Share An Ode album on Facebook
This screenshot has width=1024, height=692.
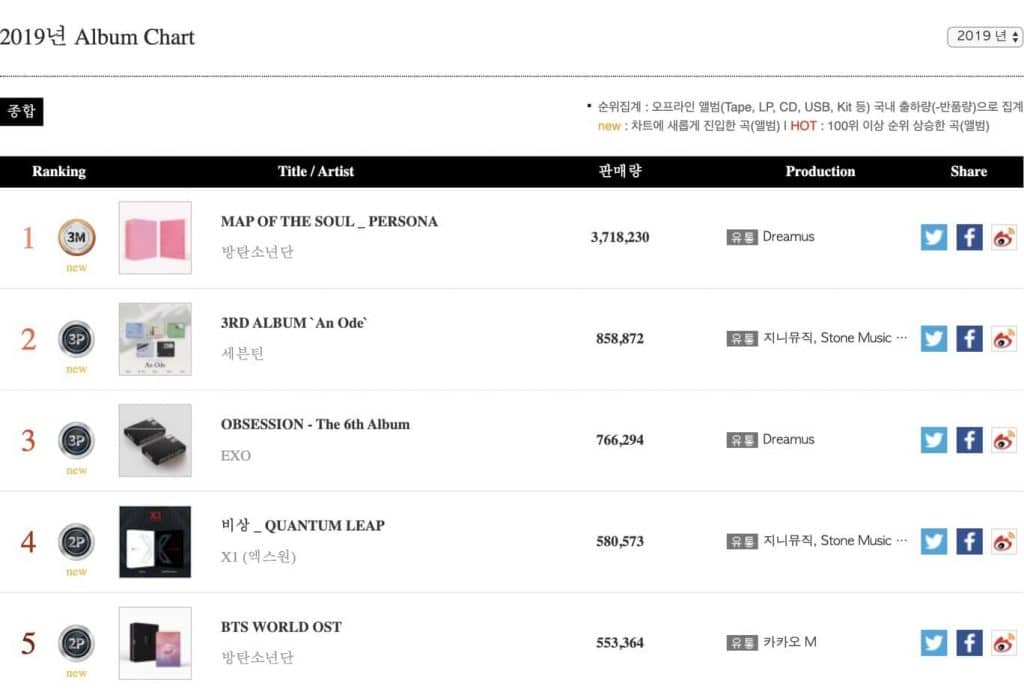click(969, 338)
